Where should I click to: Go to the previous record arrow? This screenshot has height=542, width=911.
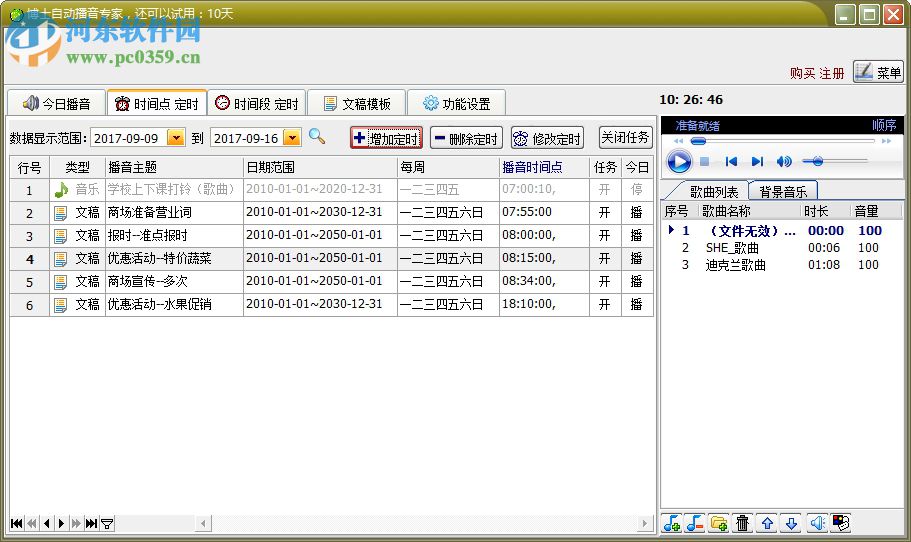pyautogui.click(x=47, y=523)
